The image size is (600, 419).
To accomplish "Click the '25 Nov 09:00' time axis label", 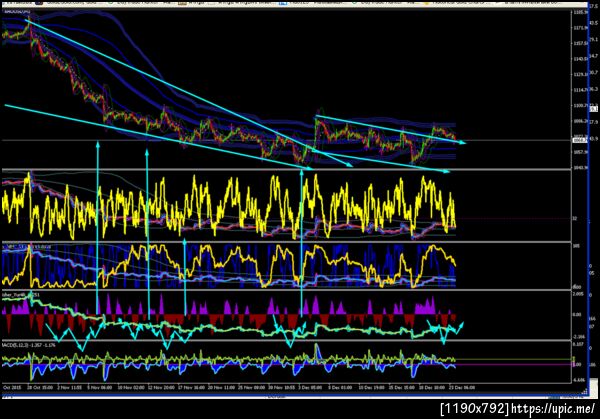I will click(x=251, y=388).
